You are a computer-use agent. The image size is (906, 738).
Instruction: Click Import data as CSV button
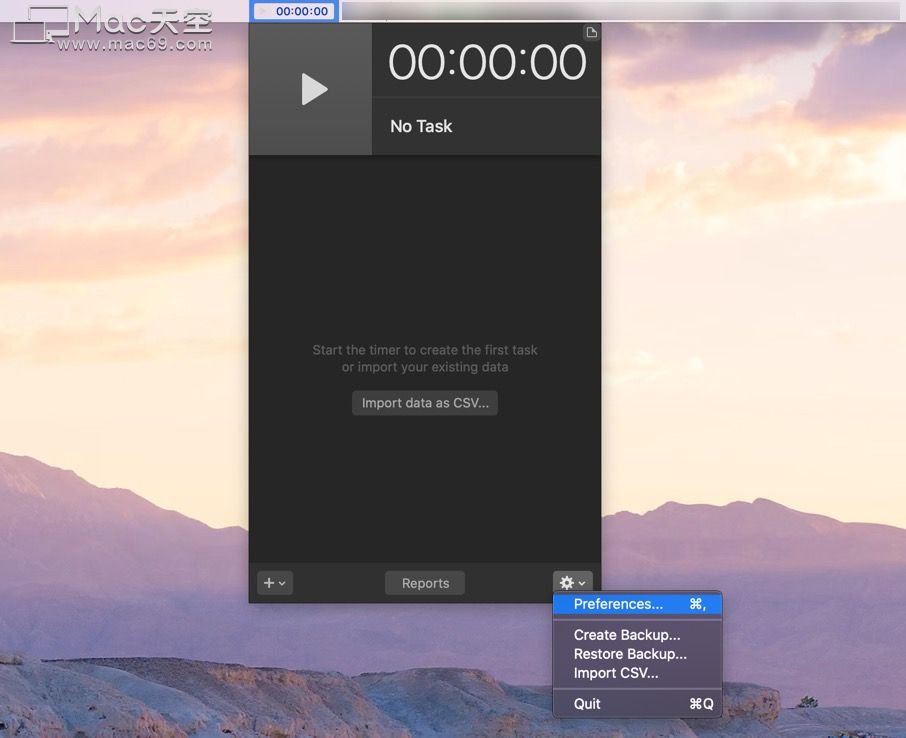point(425,403)
